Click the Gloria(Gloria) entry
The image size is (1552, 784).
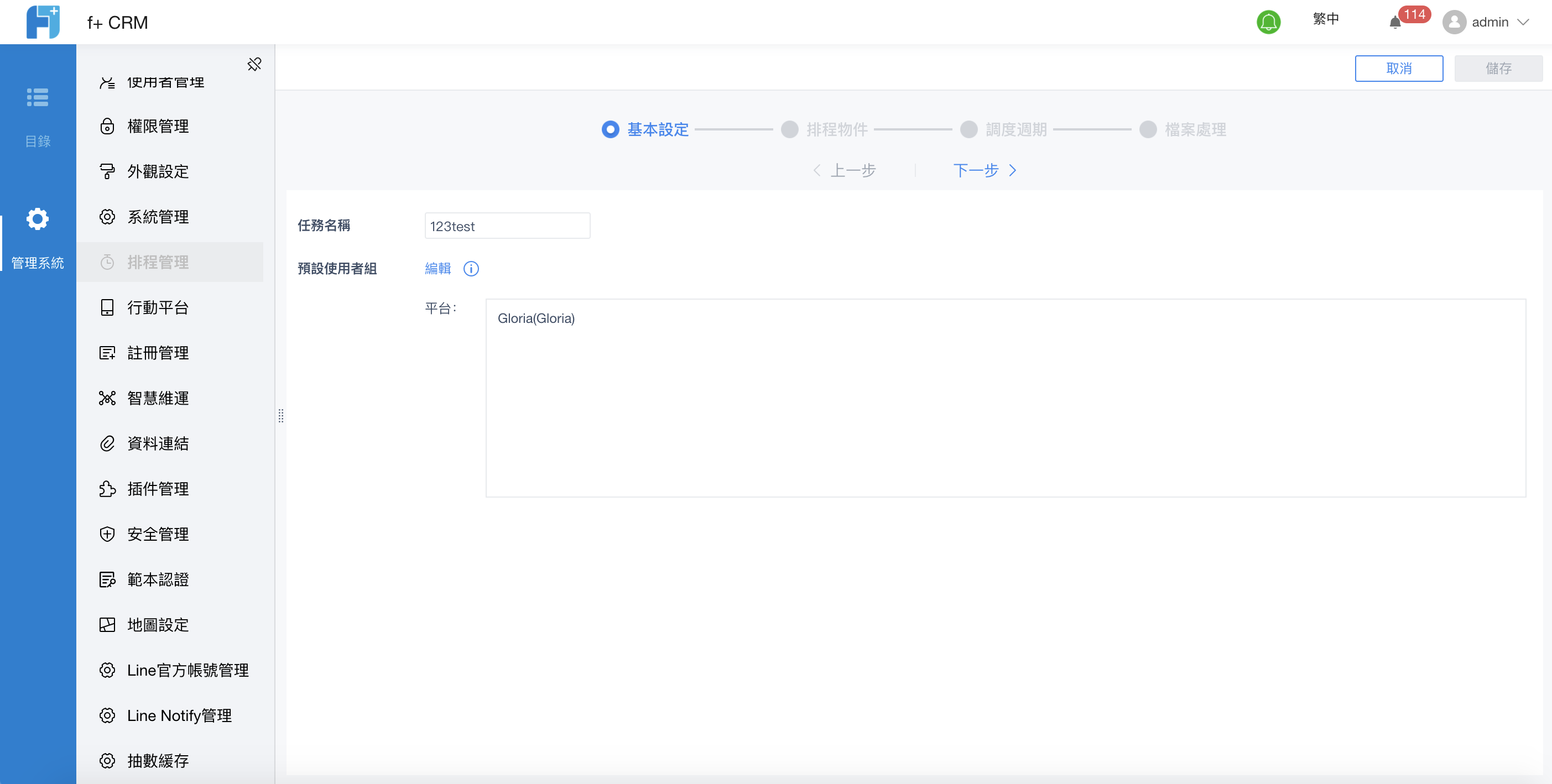coord(535,318)
